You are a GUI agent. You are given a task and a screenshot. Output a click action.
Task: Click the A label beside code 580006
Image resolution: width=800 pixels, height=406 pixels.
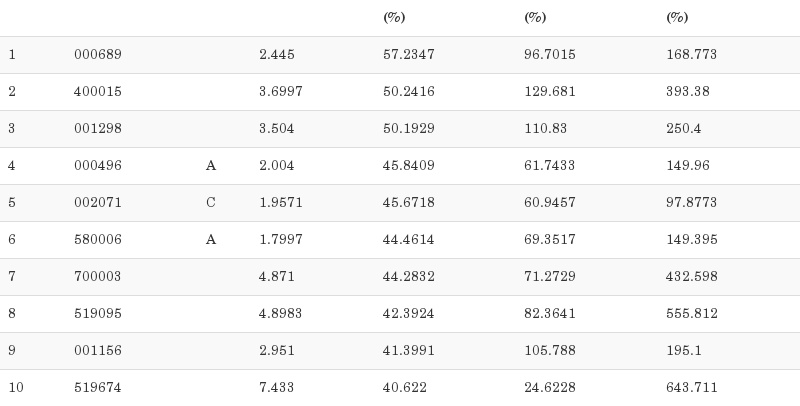[x=211, y=240]
